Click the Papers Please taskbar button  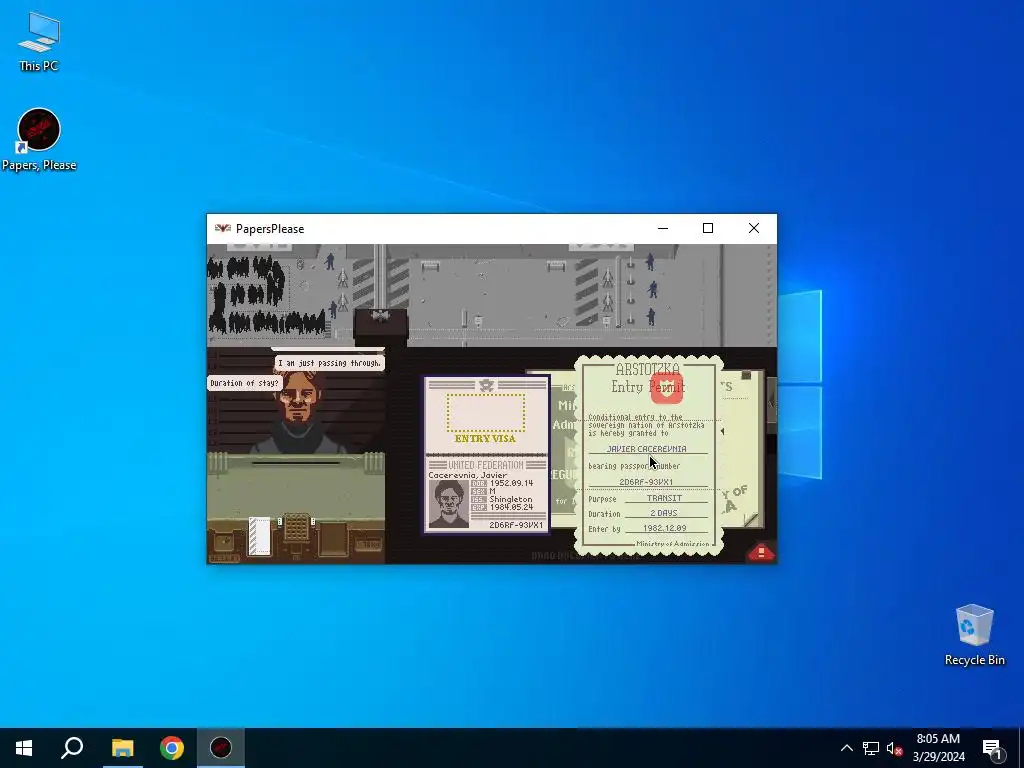221,748
